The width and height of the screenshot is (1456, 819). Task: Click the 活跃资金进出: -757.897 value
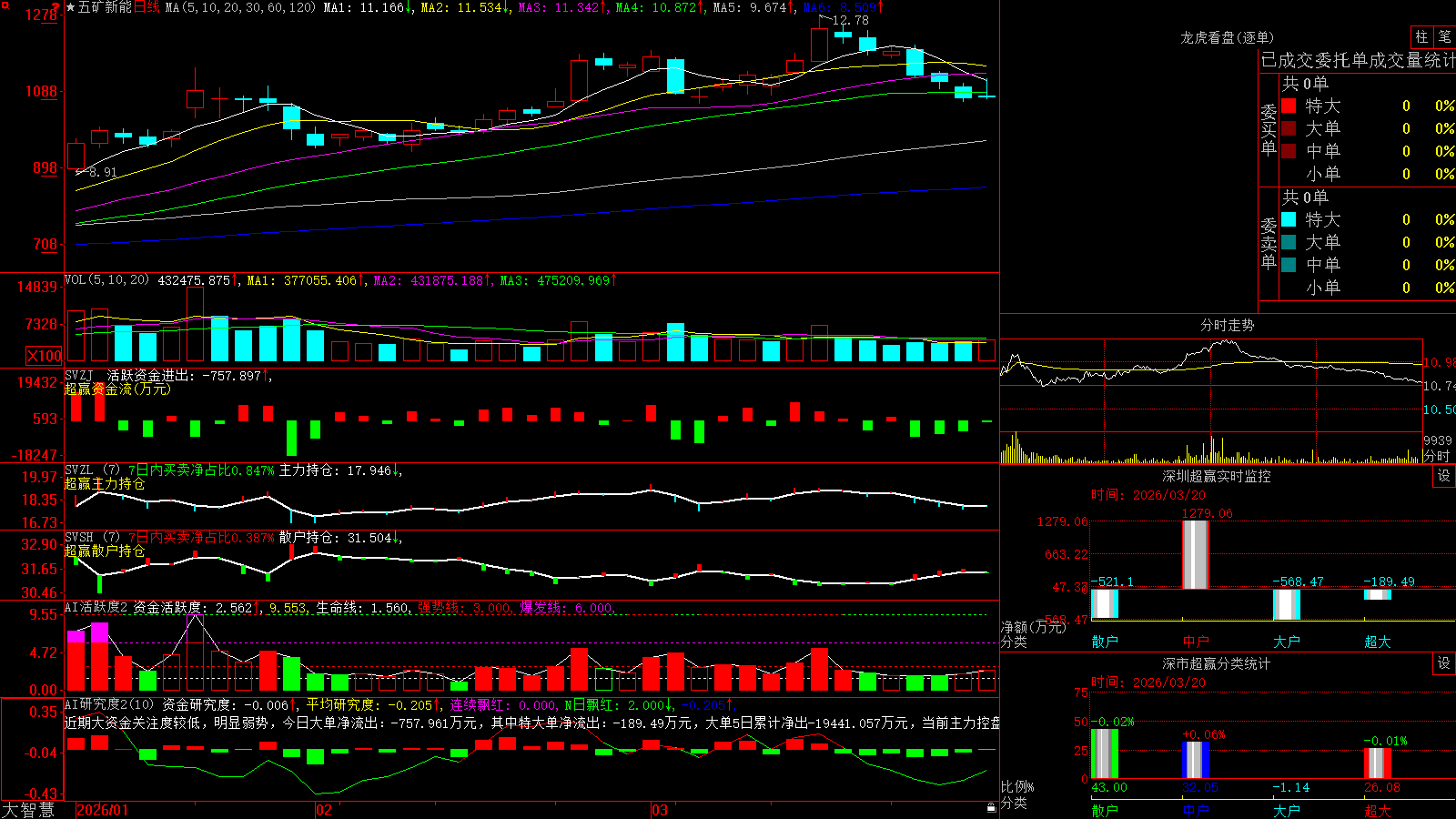pyautogui.click(x=188, y=375)
